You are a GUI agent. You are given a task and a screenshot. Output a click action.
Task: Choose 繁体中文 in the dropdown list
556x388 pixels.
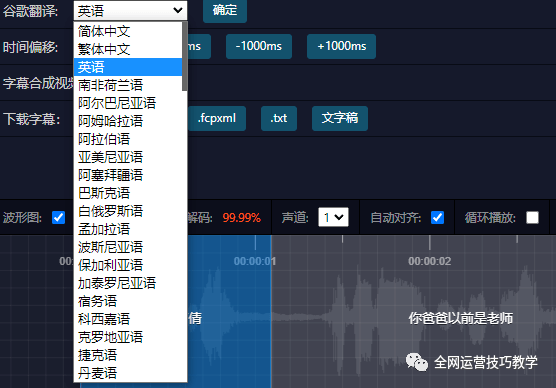point(128,49)
